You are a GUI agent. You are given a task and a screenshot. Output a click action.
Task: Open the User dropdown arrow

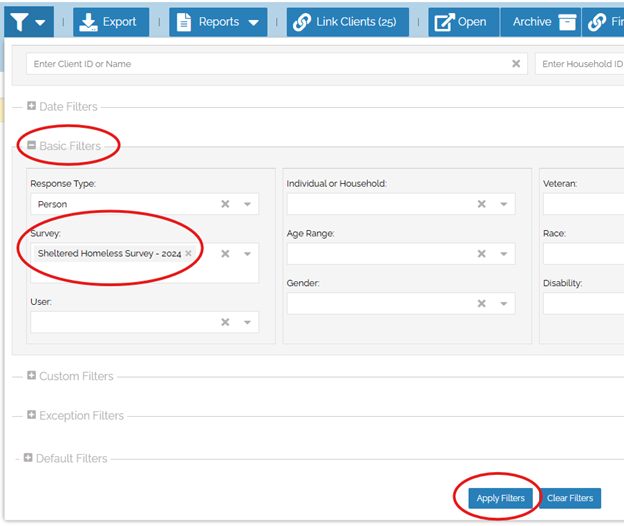pyautogui.click(x=247, y=322)
